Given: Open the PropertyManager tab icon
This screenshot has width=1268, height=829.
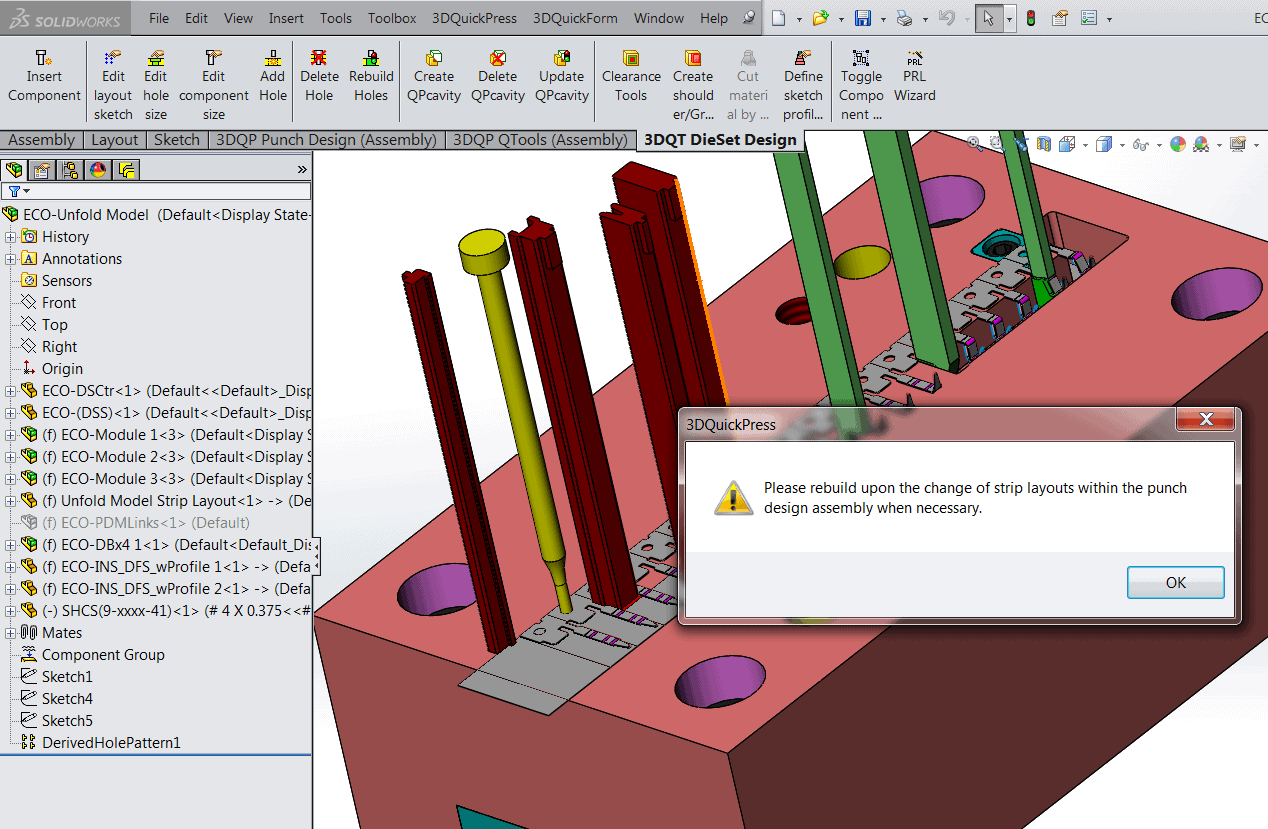Looking at the screenshot, I should (x=42, y=169).
